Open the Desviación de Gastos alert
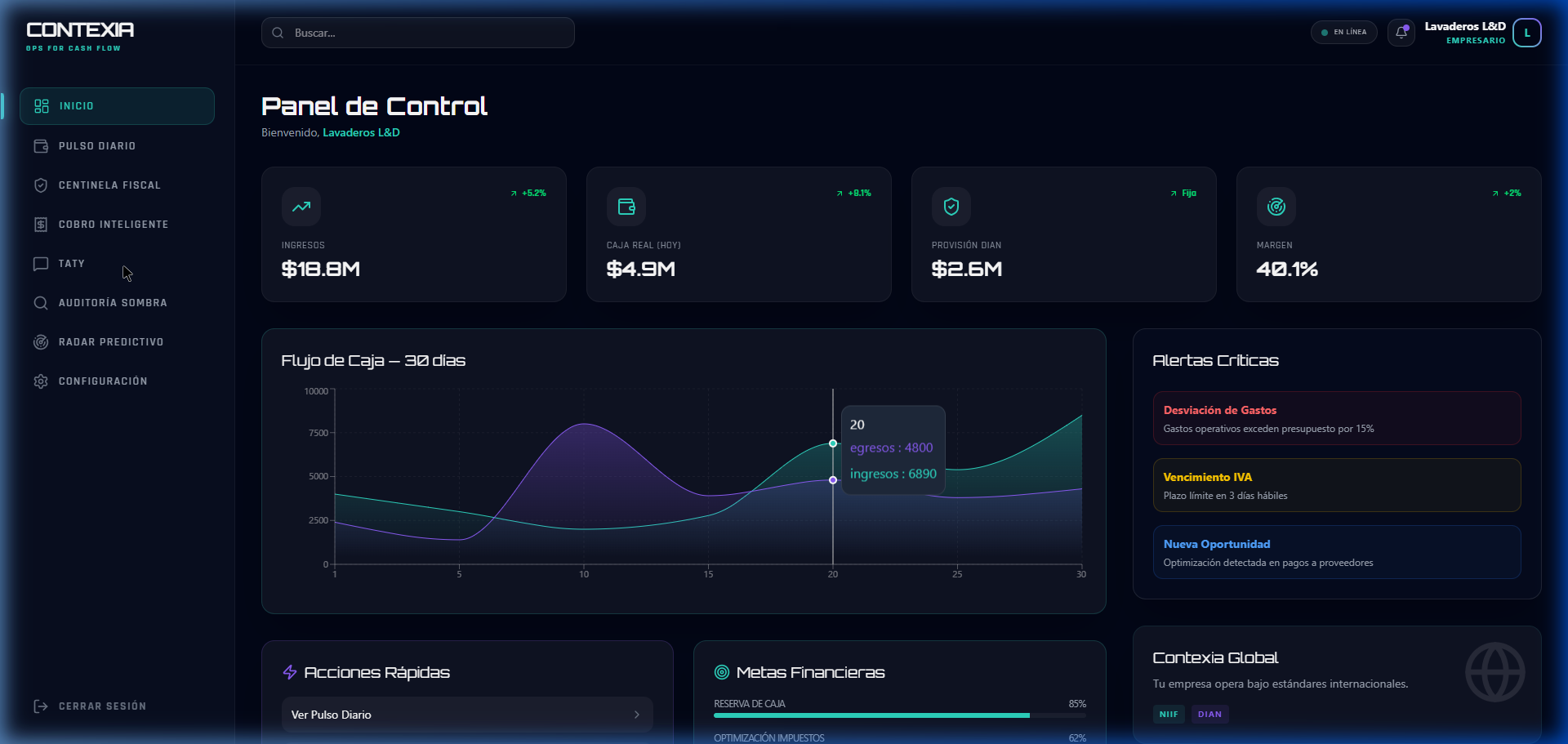1568x744 pixels. click(x=1336, y=418)
